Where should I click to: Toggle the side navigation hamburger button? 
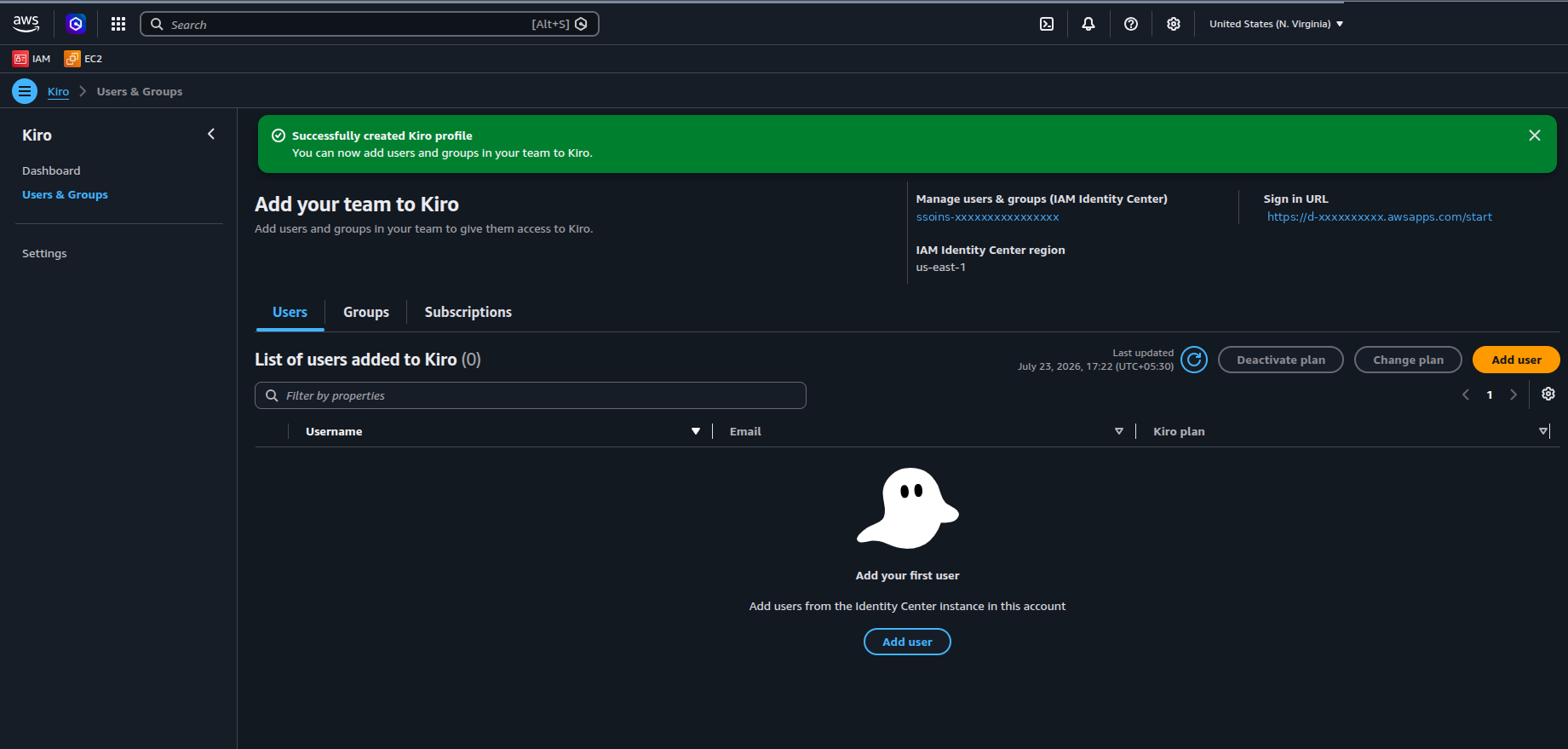(25, 91)
